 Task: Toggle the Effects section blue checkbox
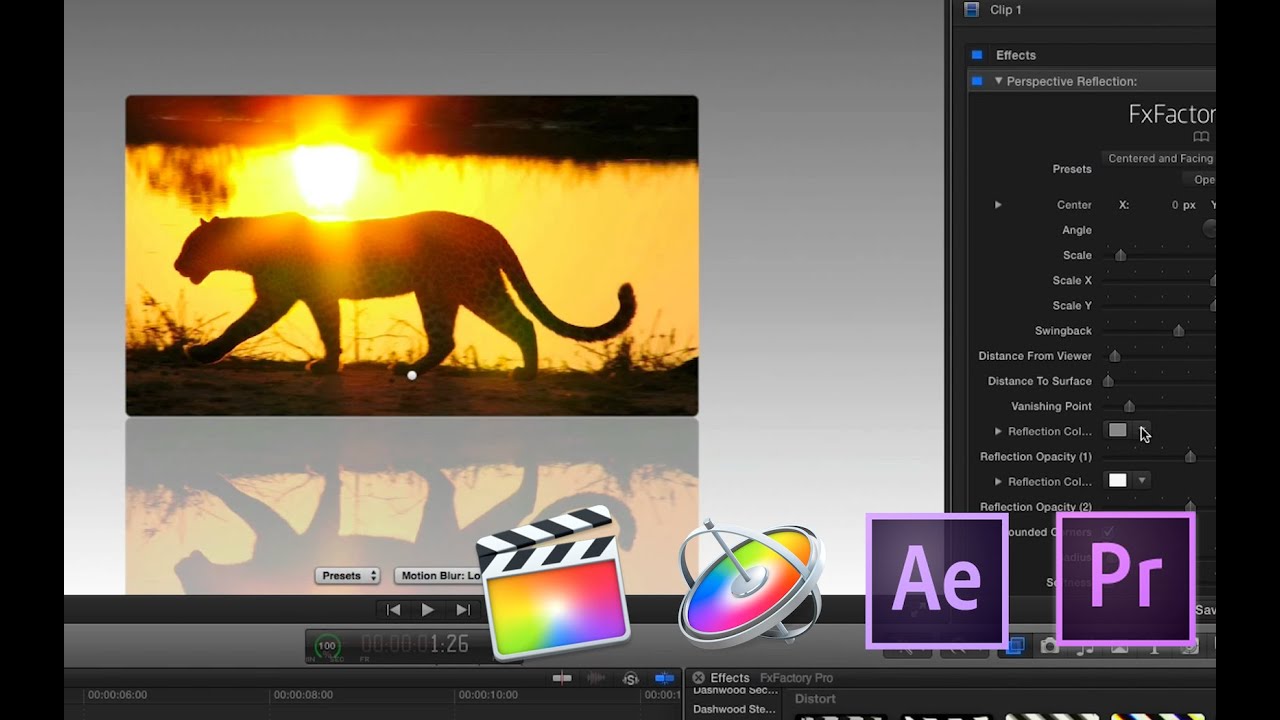coord(977,55)
